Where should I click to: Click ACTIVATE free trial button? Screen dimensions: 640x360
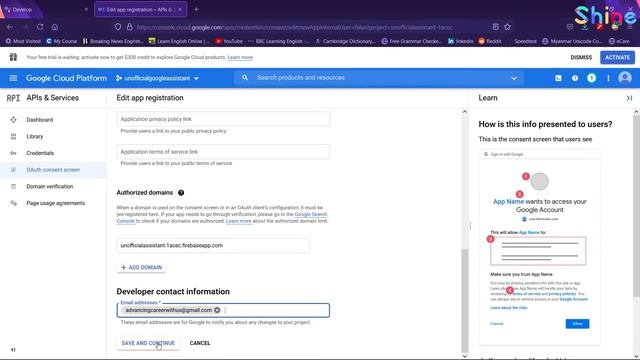coord(617,58)
